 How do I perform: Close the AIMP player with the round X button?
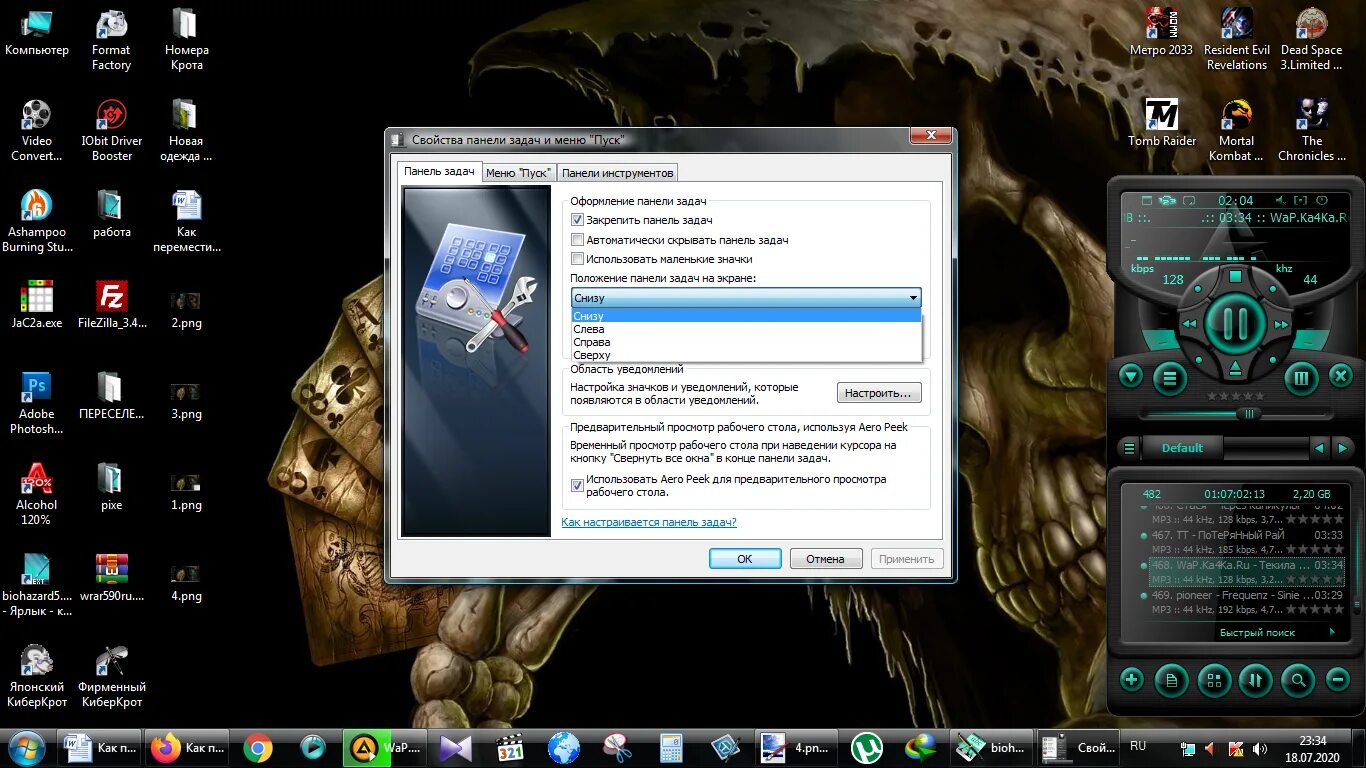point(1340,377)
